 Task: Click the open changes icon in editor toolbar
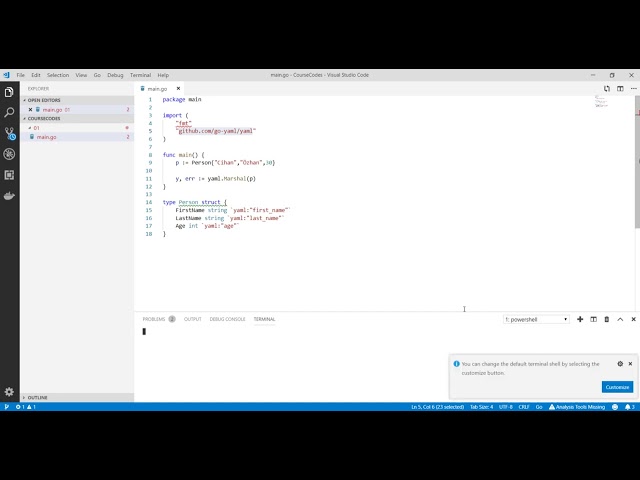pyautogui.click(x=607, y=89)
